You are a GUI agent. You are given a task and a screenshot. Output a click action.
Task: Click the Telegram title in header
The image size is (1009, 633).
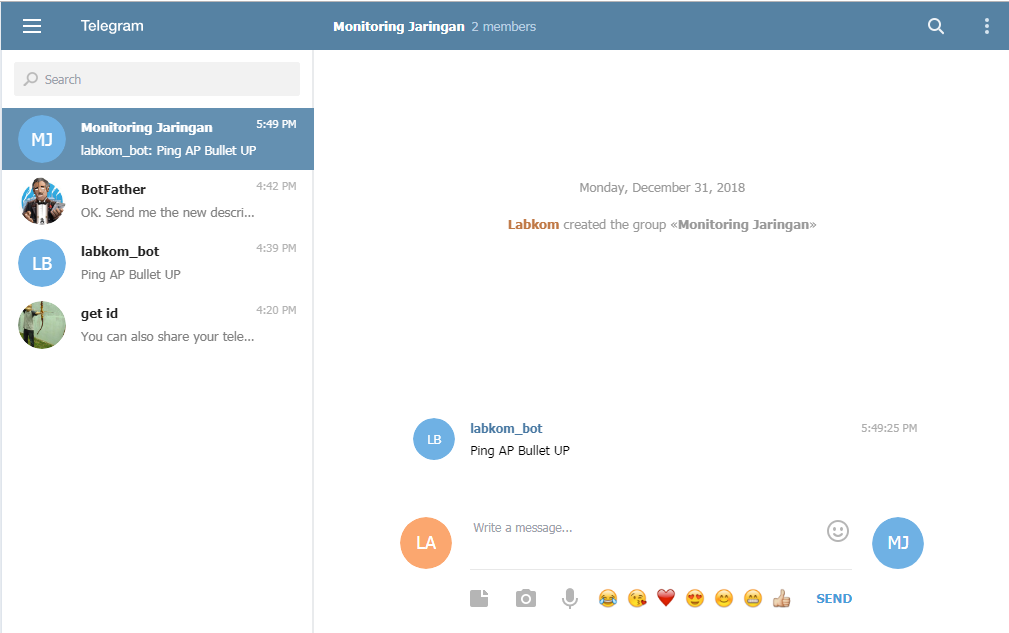tap(112, 26)
